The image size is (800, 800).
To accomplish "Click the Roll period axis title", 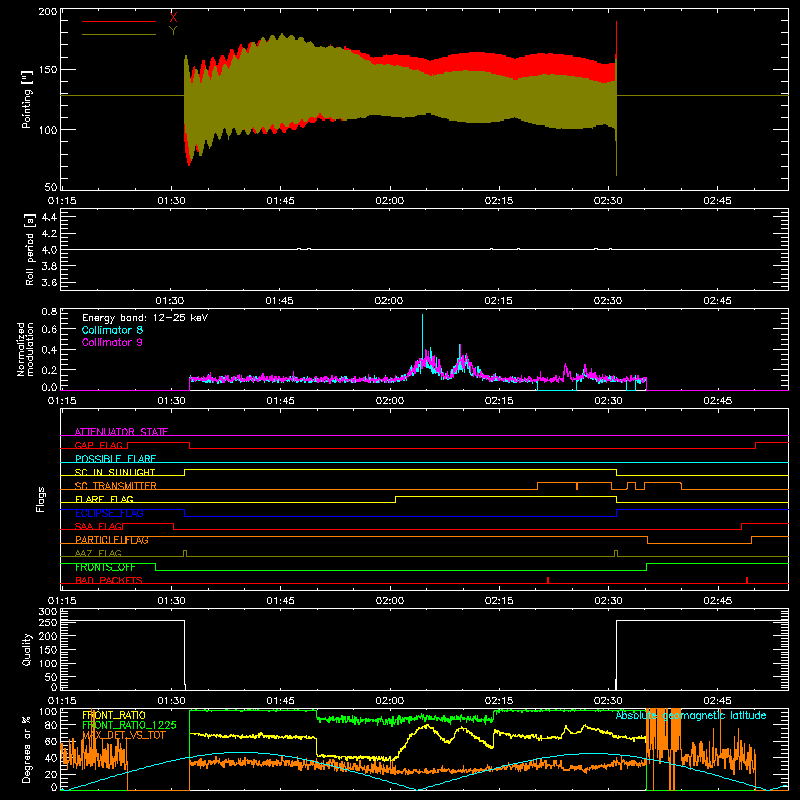I will (29, 249).
